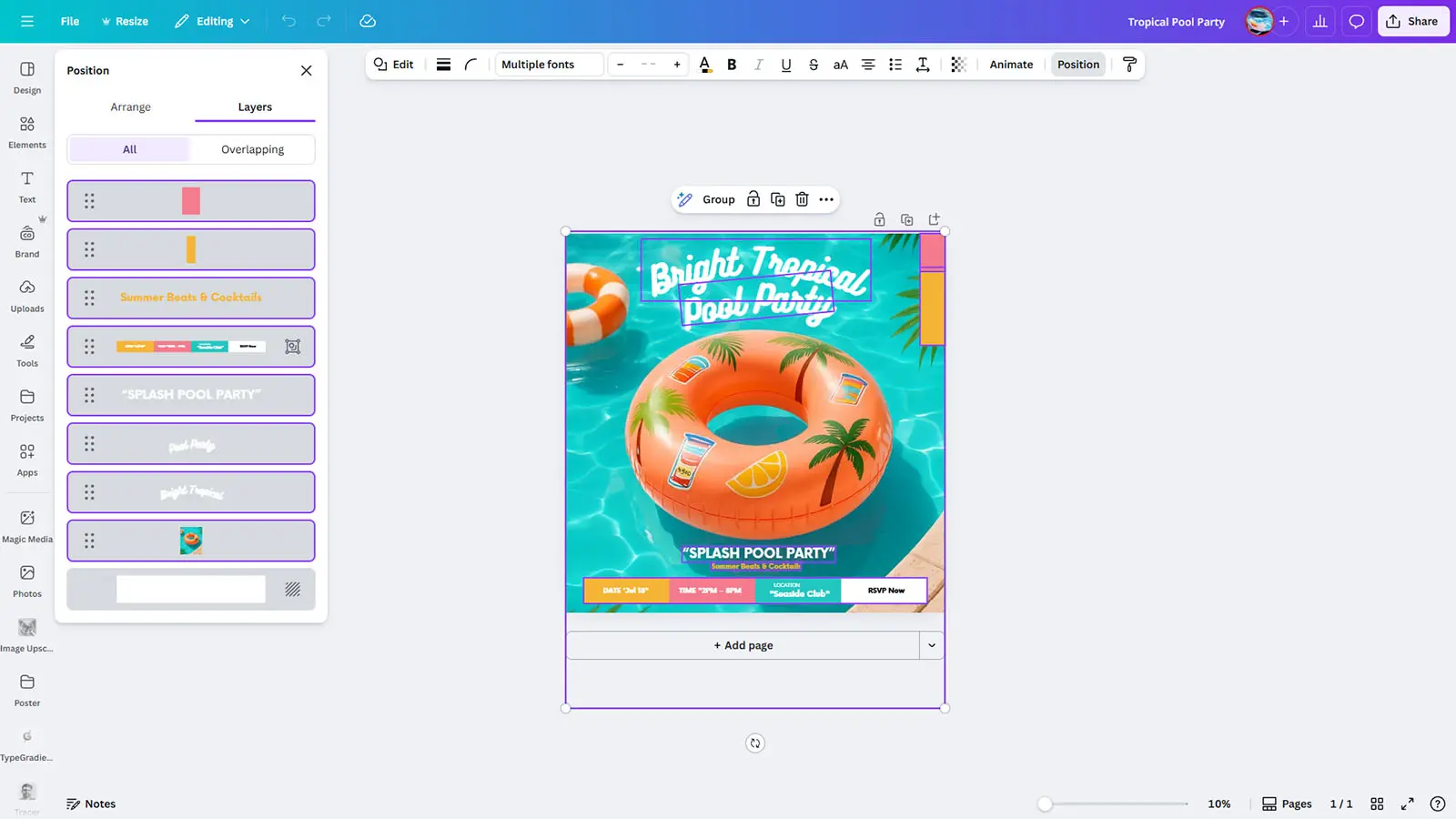1456x819 pixels.
Task: Delete selection using the trash icon
Action: coord(802,199)
